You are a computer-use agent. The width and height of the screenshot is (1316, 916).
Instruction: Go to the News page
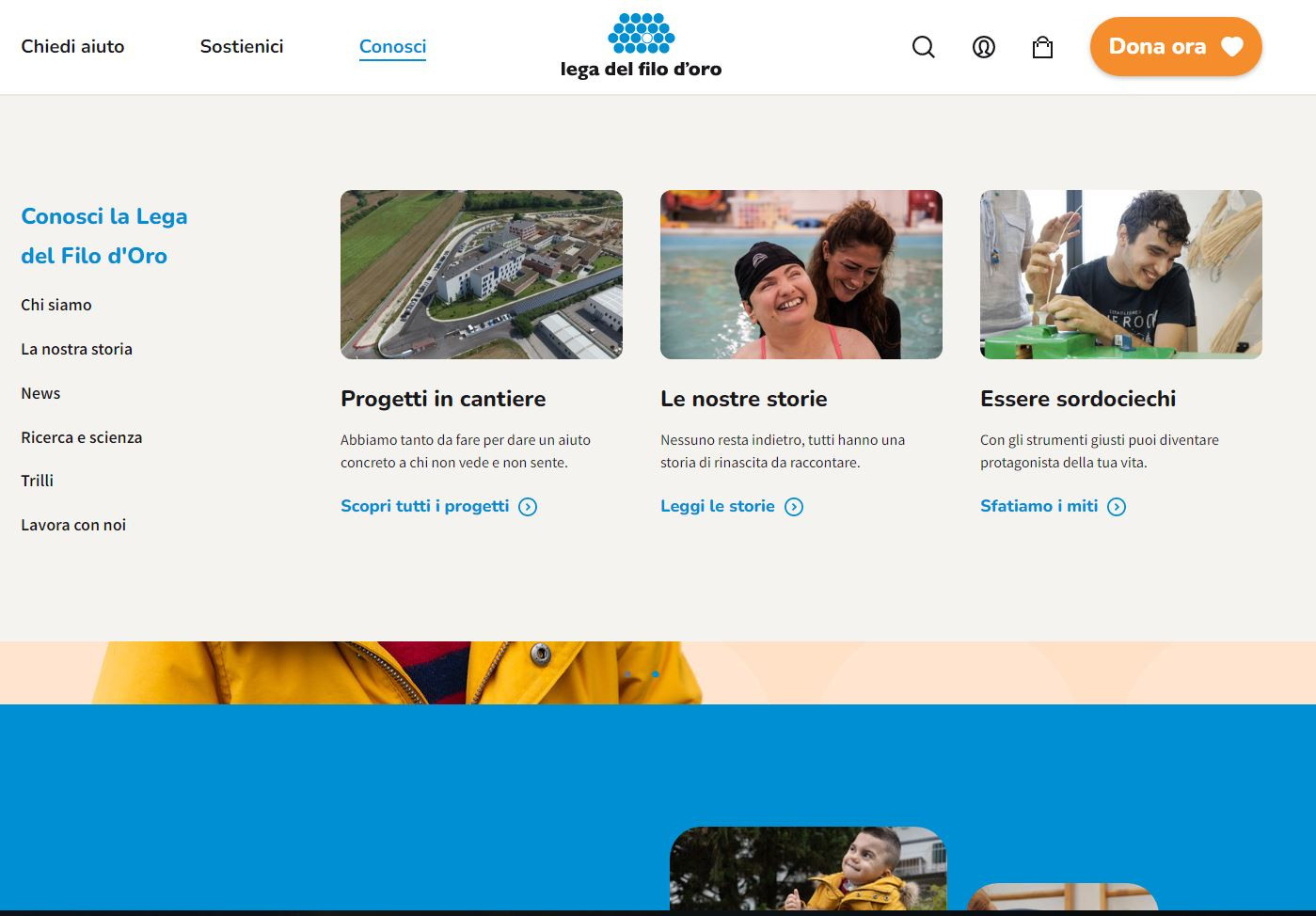coord(40,393)
